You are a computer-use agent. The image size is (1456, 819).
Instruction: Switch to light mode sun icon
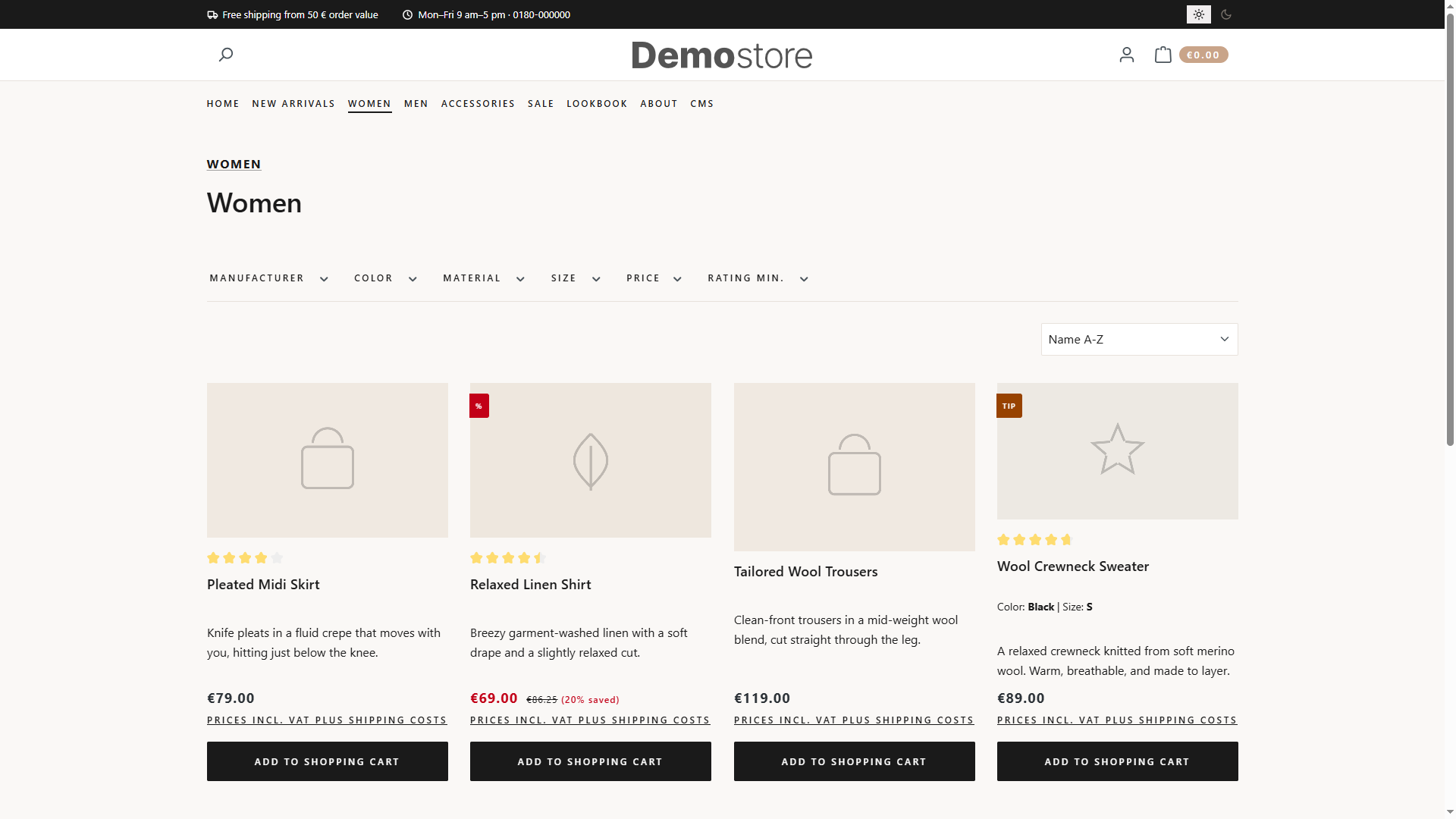(1199, 14)
